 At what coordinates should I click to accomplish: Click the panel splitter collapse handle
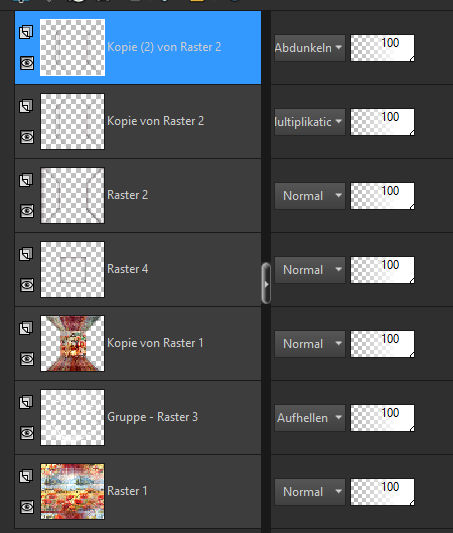[x=266, y=283]
